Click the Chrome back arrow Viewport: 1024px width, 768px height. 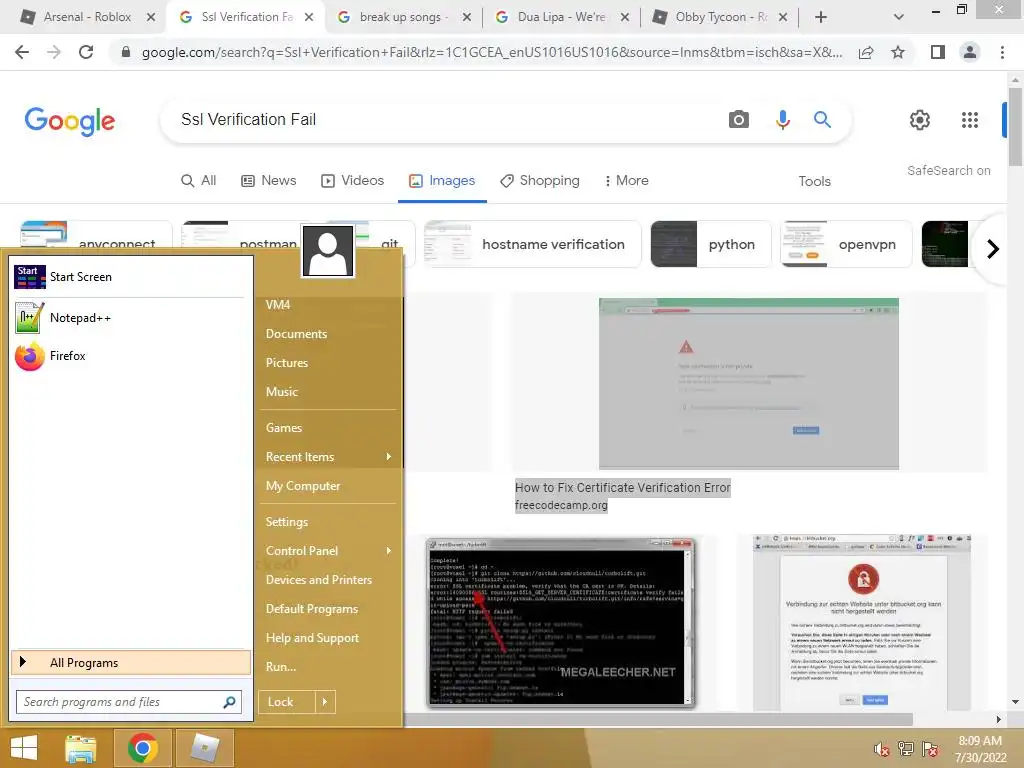coord(22,52)
